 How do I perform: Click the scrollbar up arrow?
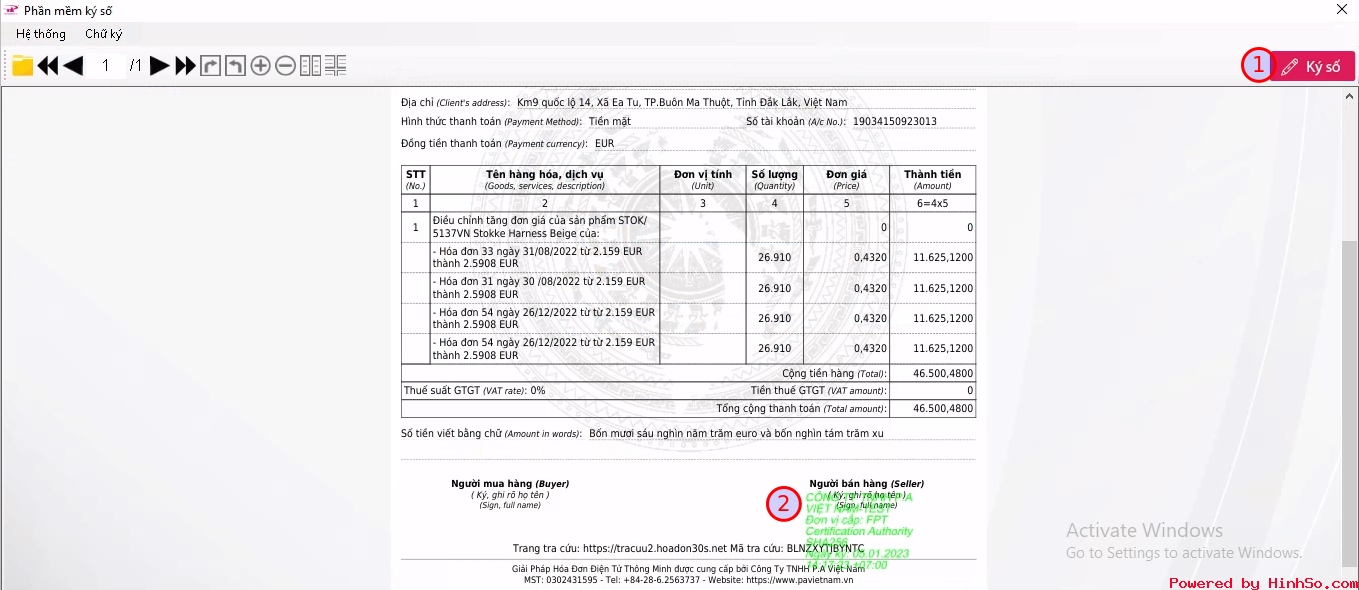(1350, 97)
